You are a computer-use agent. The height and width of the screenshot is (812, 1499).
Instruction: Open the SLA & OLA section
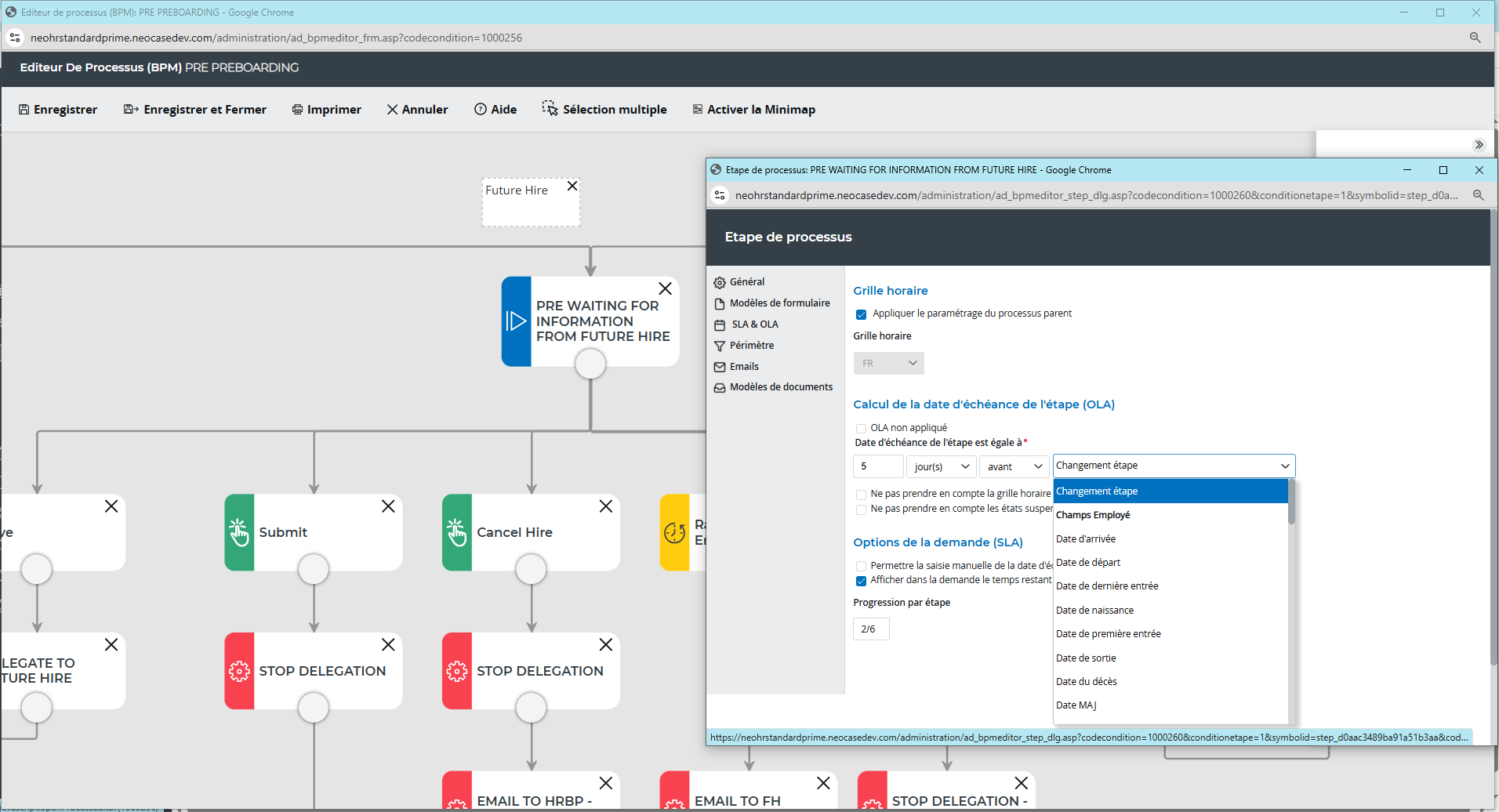(754, 324)
